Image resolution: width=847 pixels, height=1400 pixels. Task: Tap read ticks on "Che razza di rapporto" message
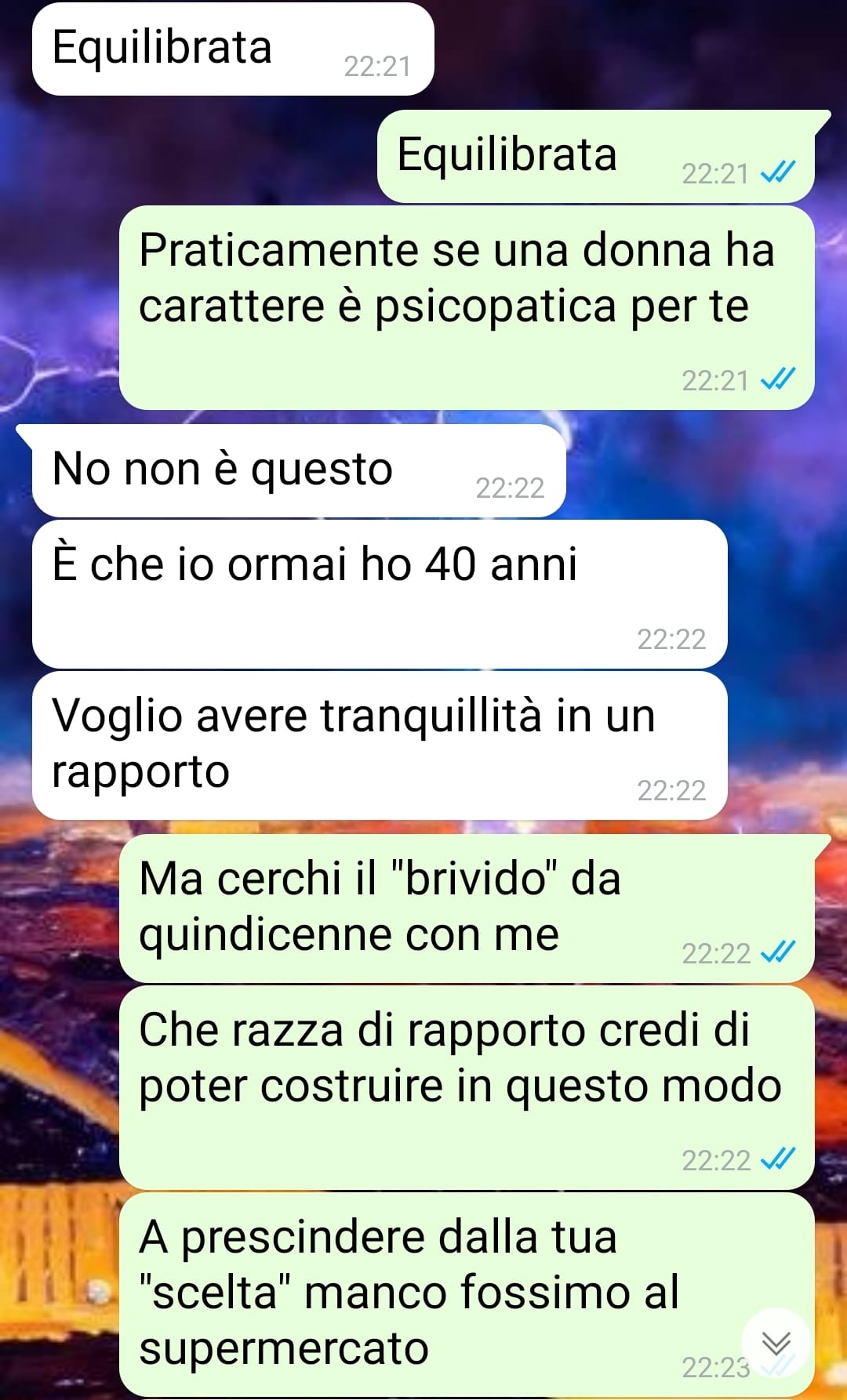point(779,1159)
